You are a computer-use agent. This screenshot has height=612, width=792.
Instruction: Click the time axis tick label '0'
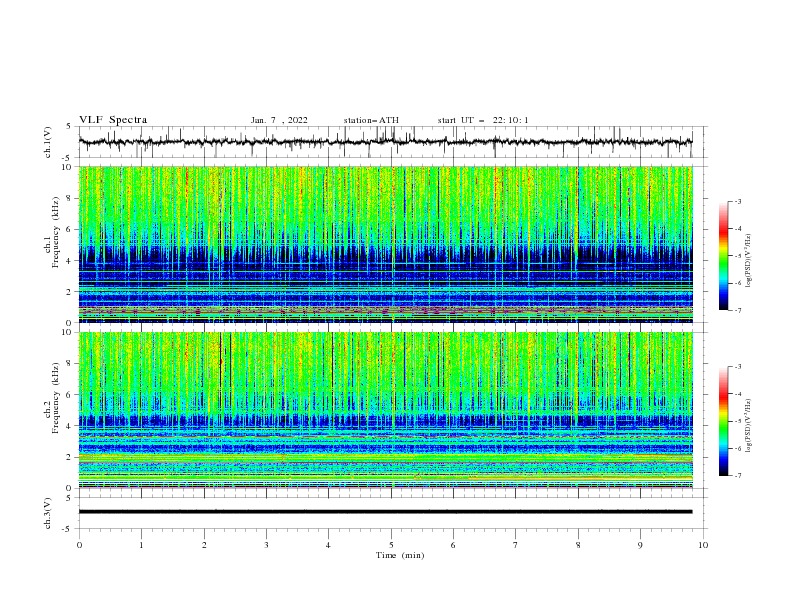[x=79, y=545]
